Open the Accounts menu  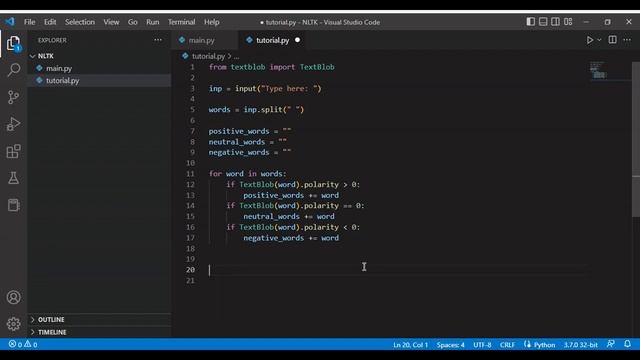tap(13, 297)
